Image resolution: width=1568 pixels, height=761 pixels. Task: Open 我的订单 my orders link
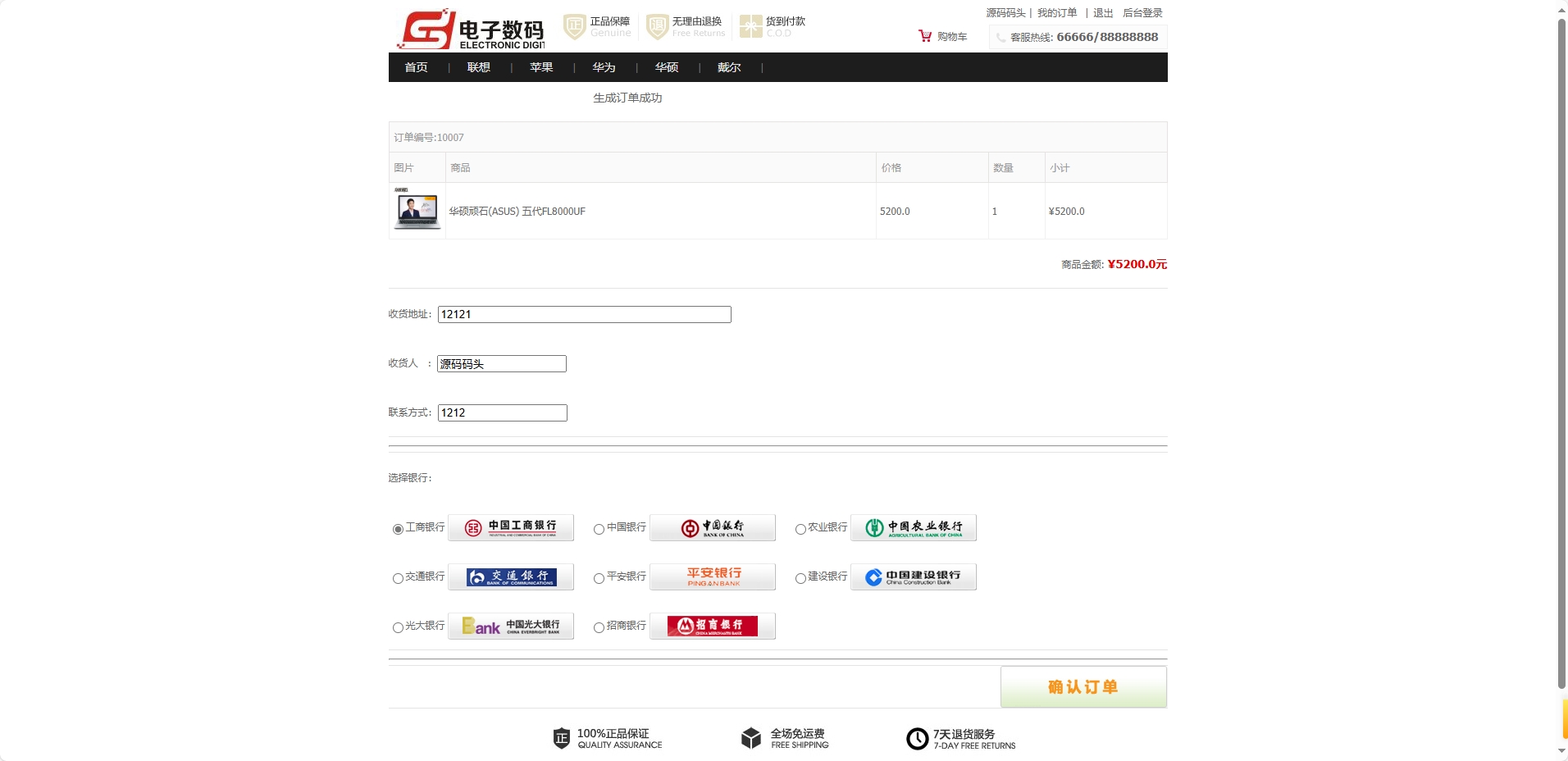(x=1055, y=12)
